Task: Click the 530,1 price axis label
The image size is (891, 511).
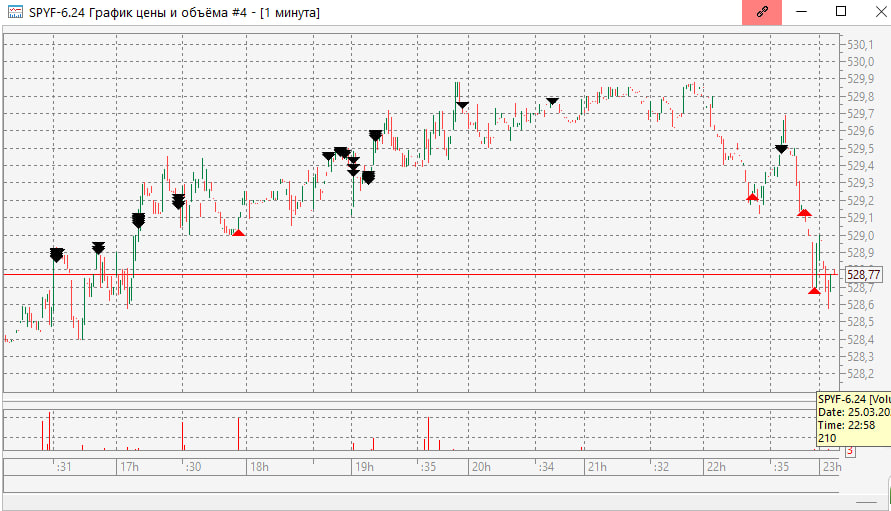Action: 860,44
